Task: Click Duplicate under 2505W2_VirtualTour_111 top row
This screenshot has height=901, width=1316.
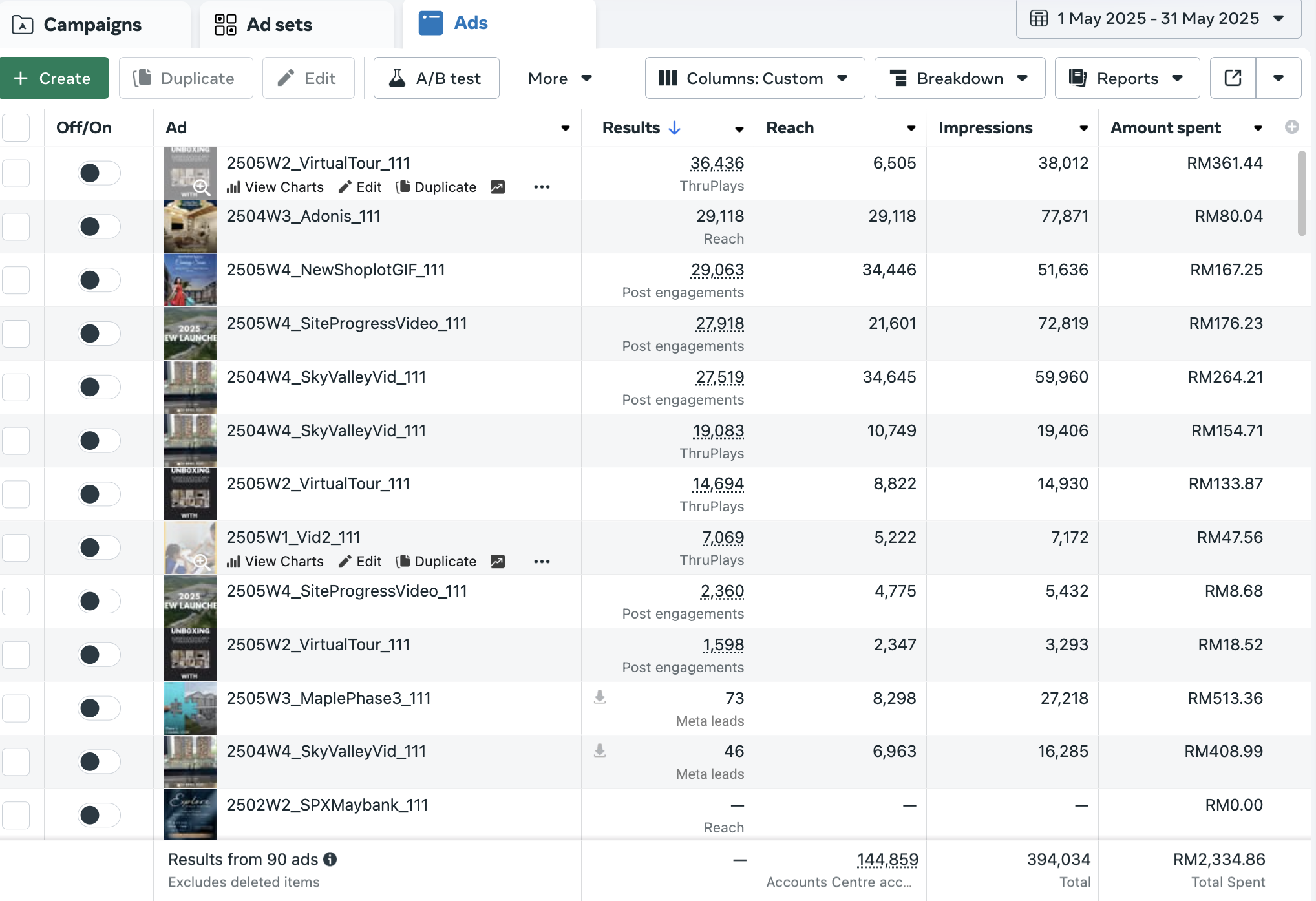Action: point(436,187)
